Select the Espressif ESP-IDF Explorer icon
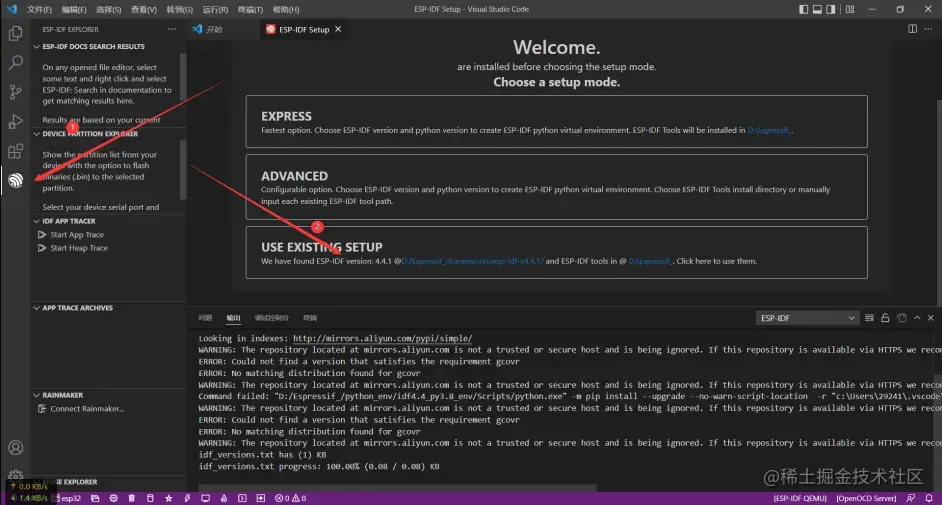Viewport: 942px width, 505px height. (x=16, y=180)
